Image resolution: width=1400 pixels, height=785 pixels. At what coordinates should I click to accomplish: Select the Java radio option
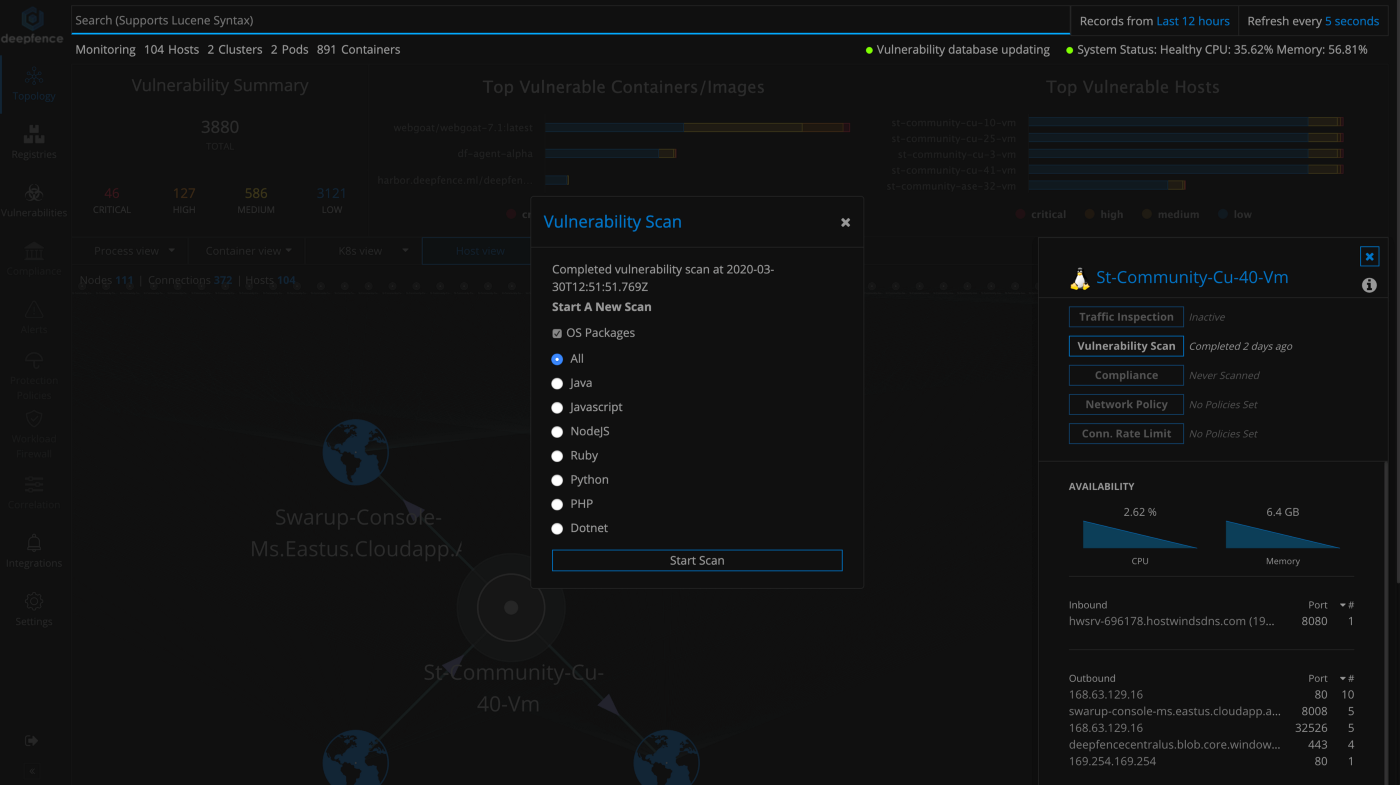[557, 383]
